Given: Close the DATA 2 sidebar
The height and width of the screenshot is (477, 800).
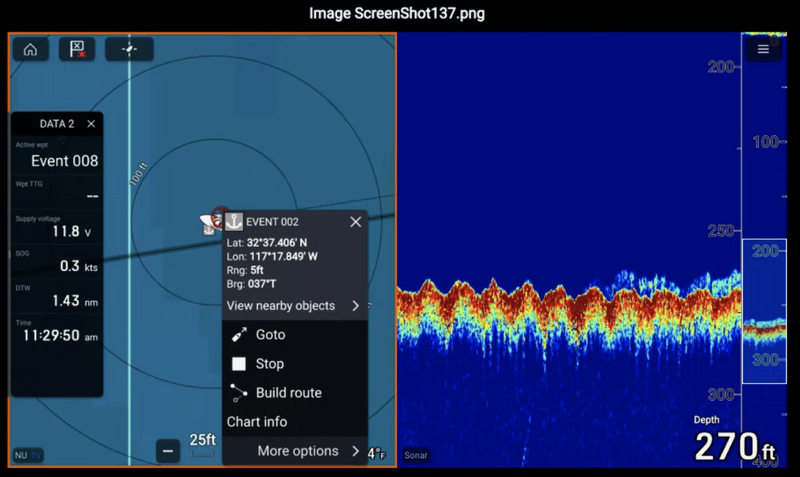Looking at the screenshot, I should pyautogui.click(x=91, y=124).
